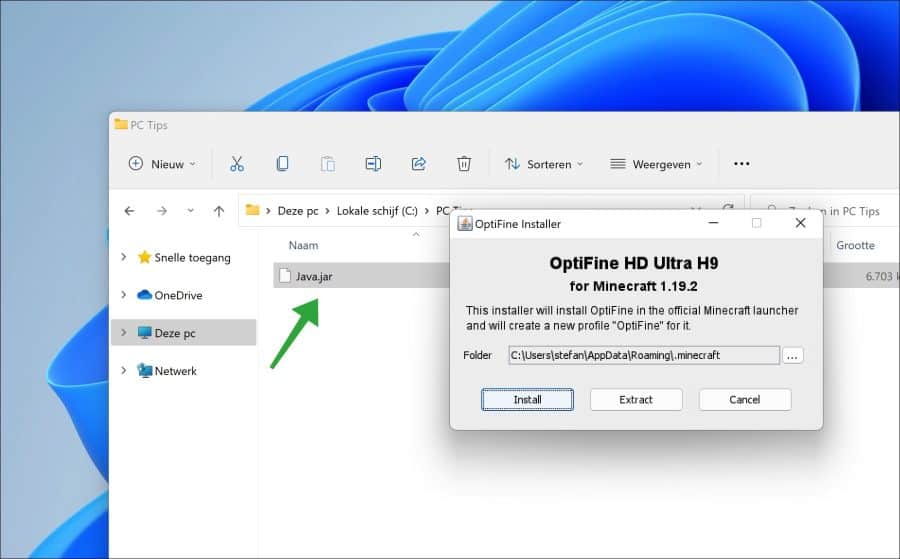The width and height of the screenshot is (900, 559).
Task: Click the Java.jar file icon
Action: [x=285, y=276]
